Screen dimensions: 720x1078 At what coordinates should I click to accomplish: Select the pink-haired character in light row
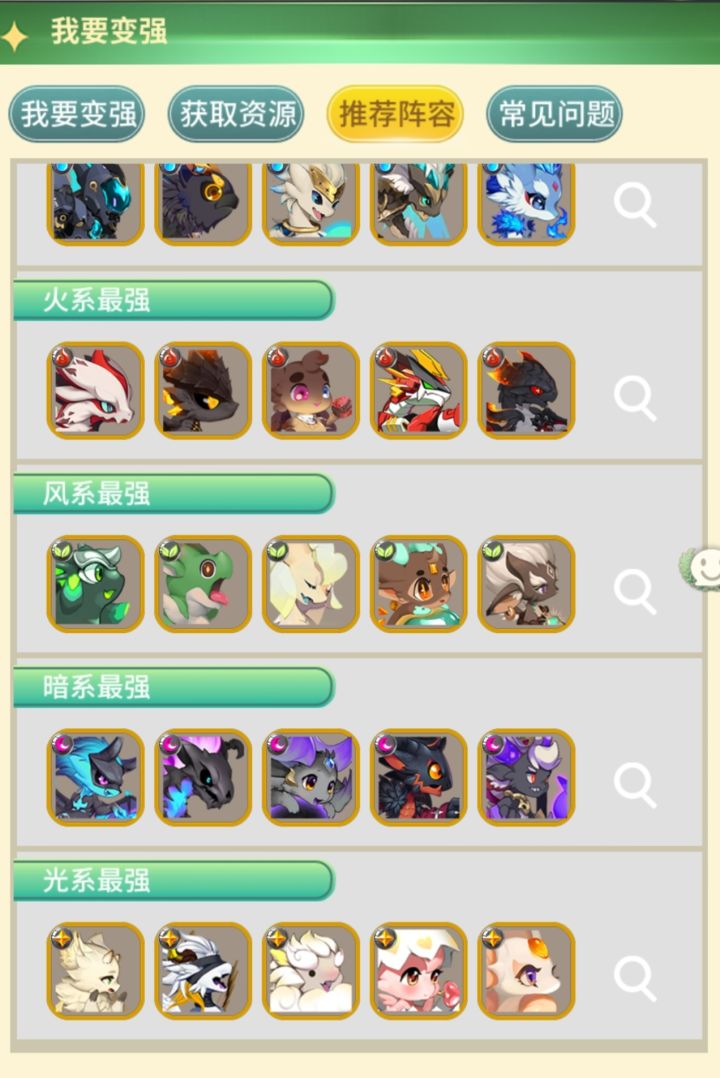[x=419, y=971]
